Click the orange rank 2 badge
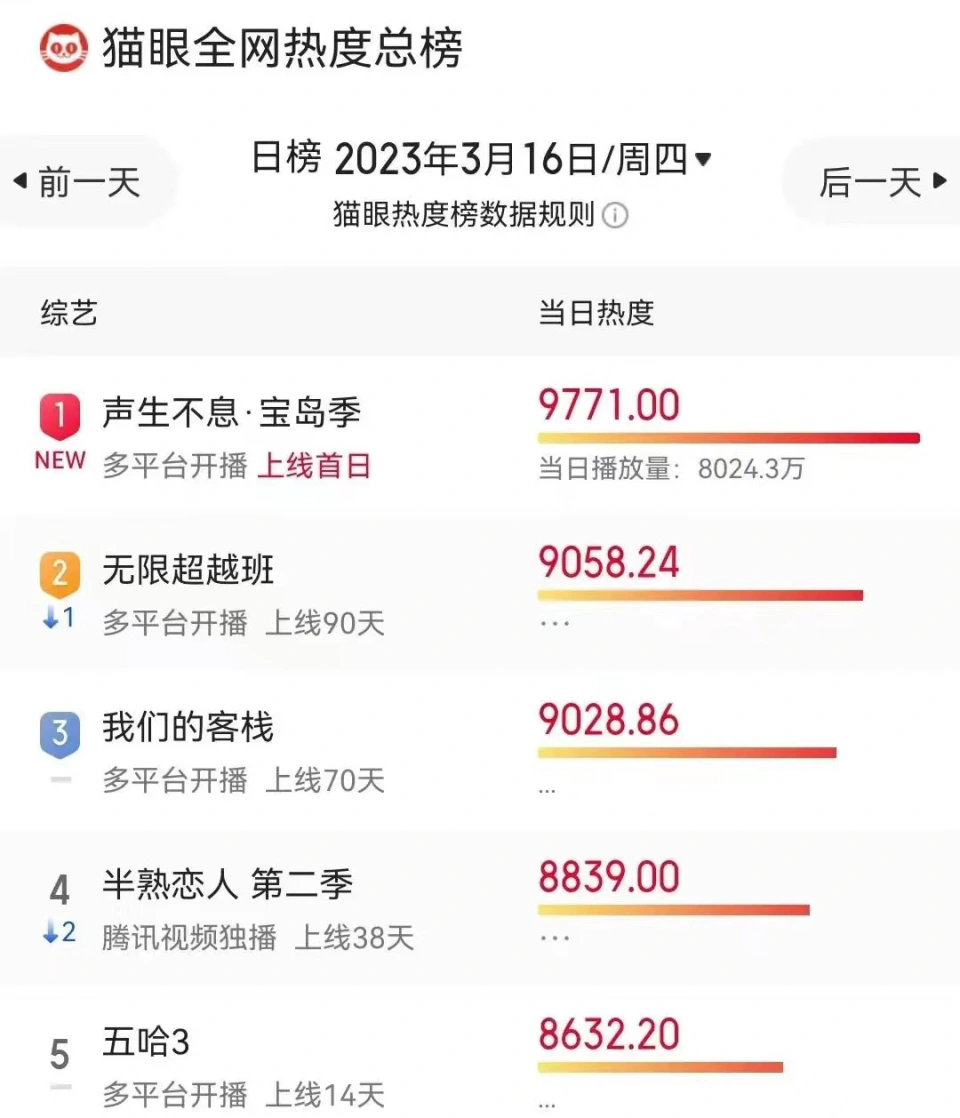This screenshot has height=1118, width=960. click(x=60, y=574)
